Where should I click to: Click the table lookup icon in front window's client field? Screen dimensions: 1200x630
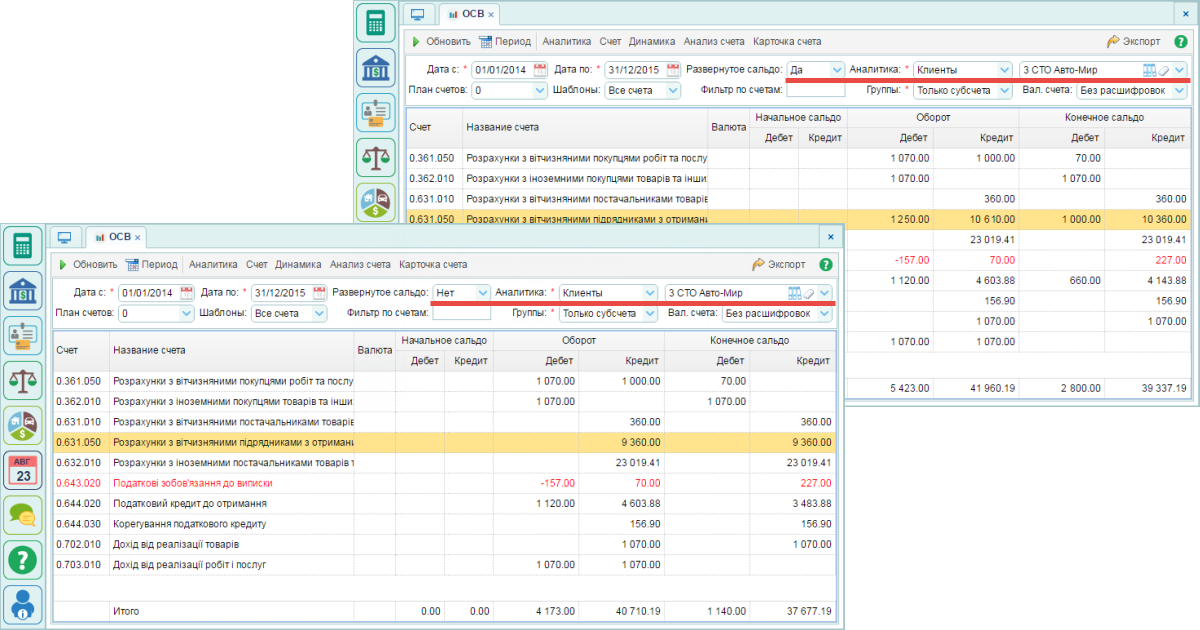click(x=795, y=293)
